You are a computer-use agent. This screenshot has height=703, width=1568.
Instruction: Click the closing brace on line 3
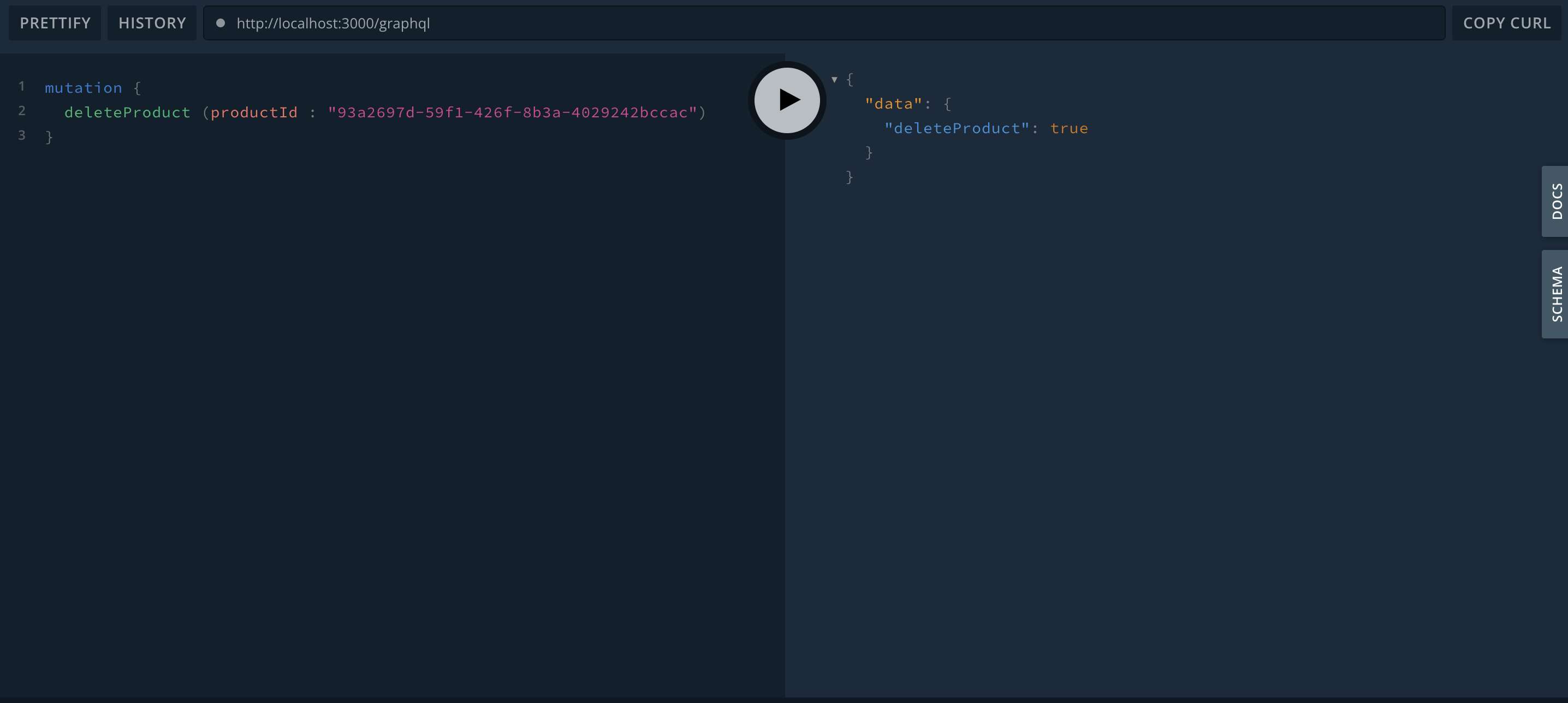(x=49, y=137)
